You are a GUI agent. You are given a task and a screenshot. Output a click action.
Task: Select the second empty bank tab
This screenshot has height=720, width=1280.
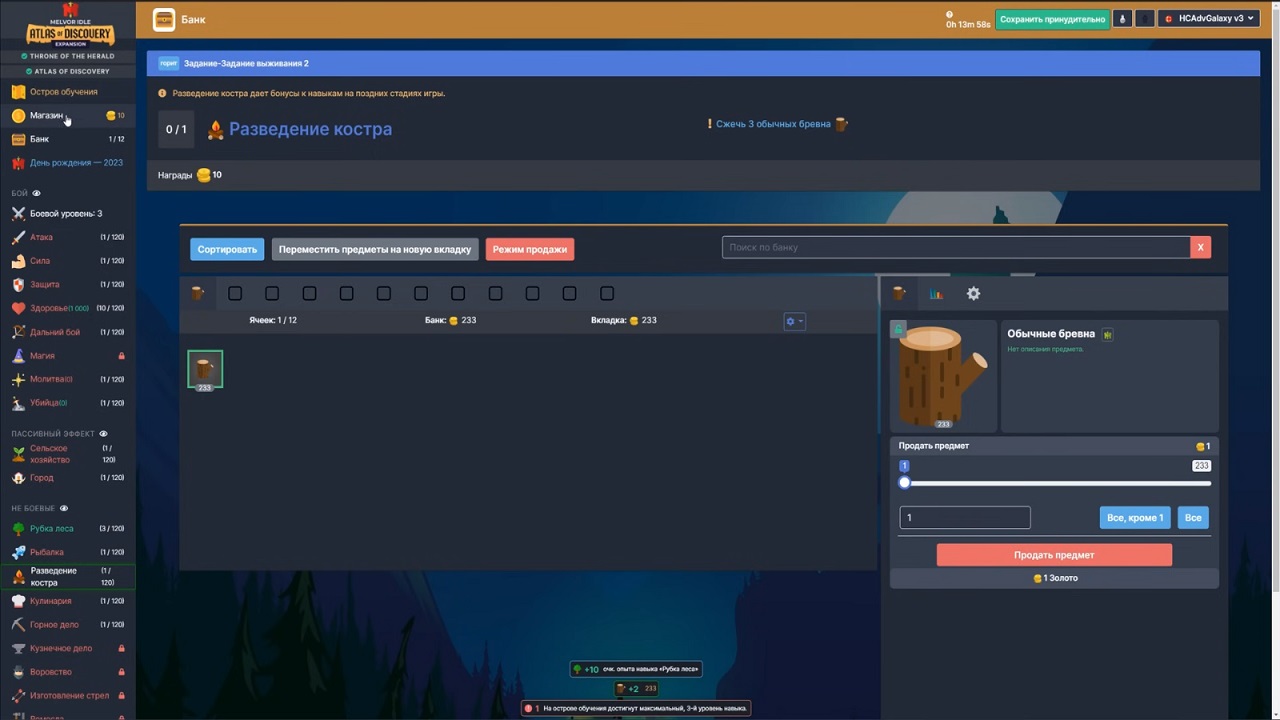coord(272,294)
